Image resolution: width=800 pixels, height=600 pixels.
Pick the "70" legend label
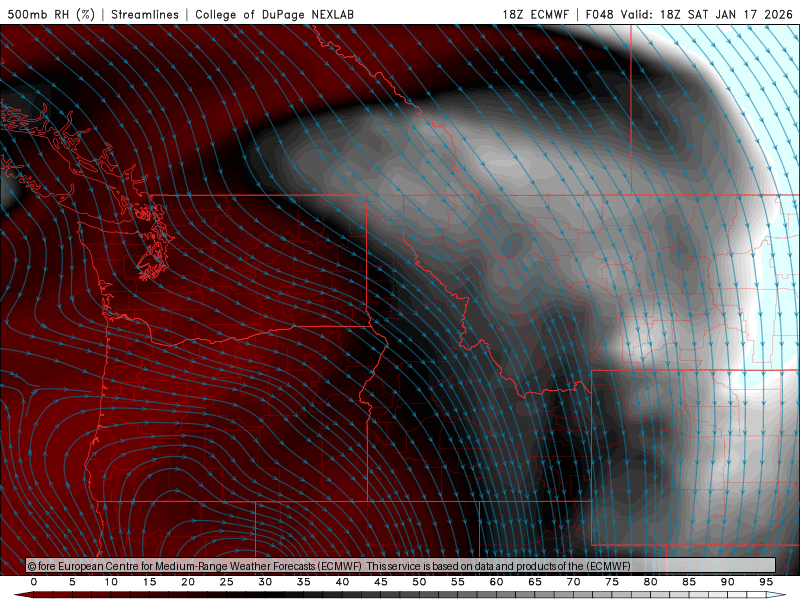pyautogui.click(x=573, y=582)
